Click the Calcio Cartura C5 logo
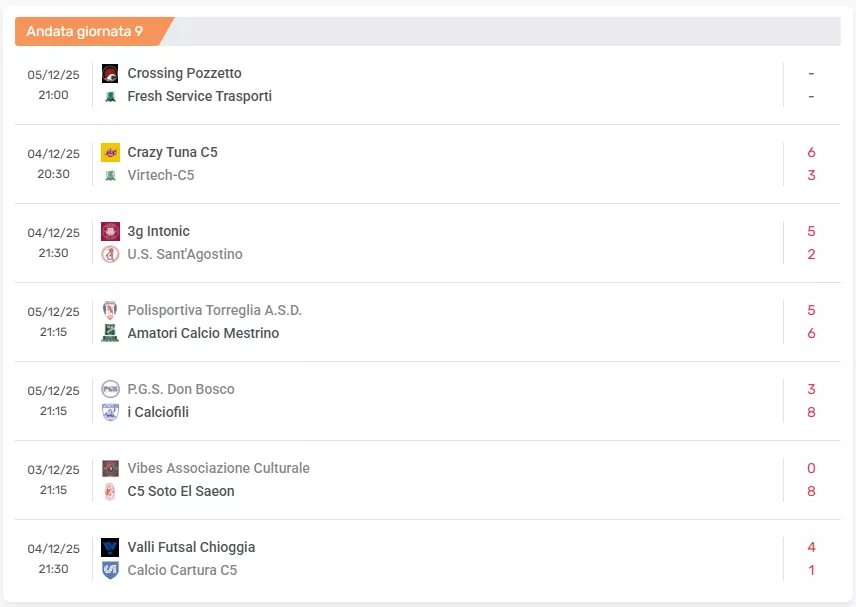The width and height of the screenshot is (856, 607). tap(110, 570)
